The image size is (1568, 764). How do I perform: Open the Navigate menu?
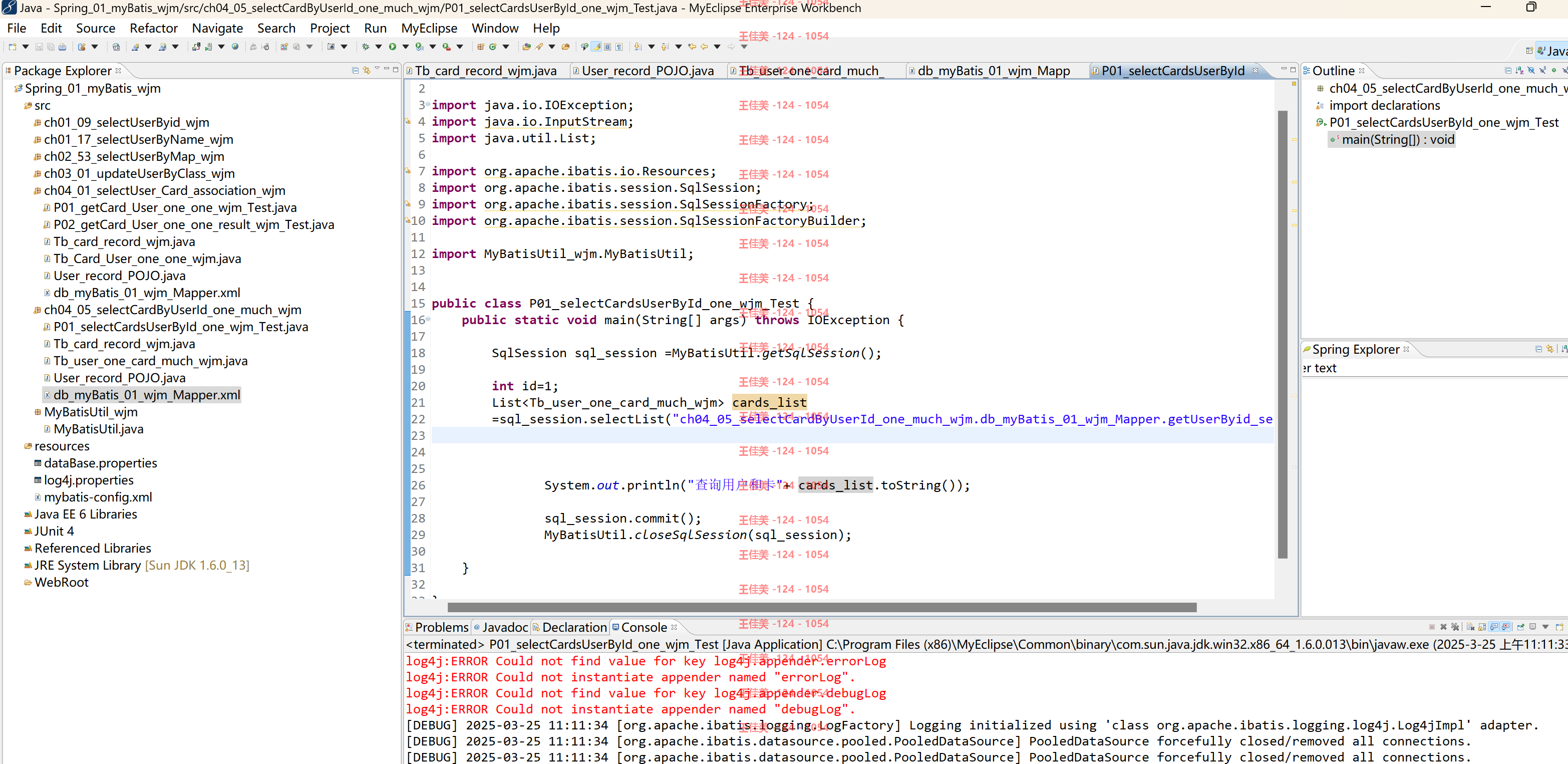point(217,28)
